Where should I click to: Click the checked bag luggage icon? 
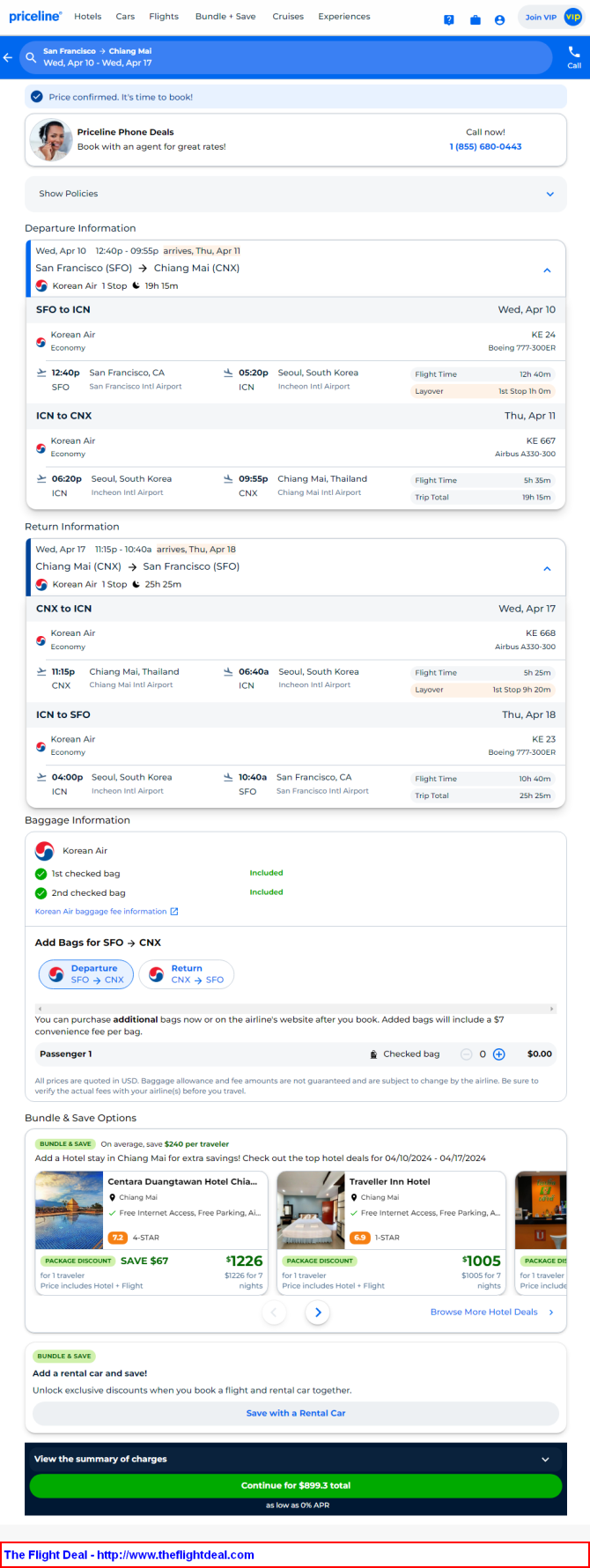click(x=374, y=1054)
